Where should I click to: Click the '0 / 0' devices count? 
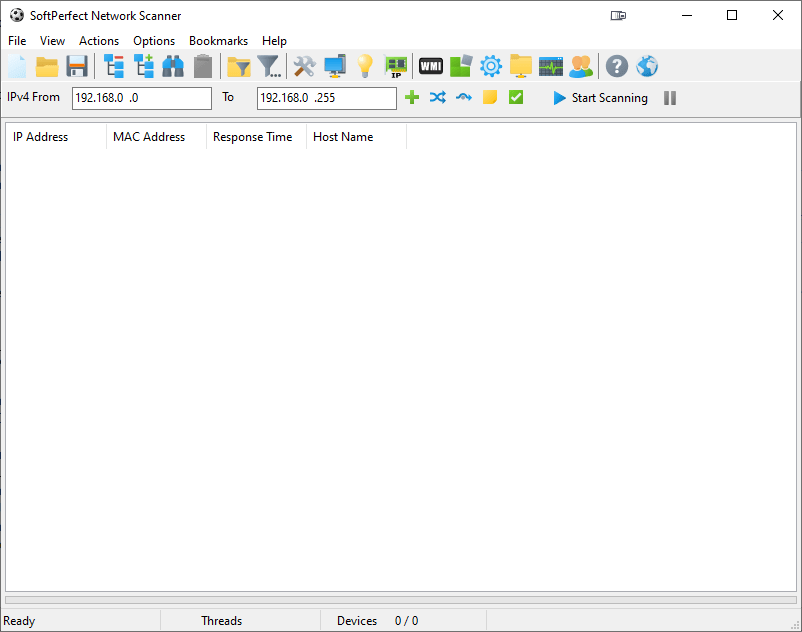click(406, 621)
